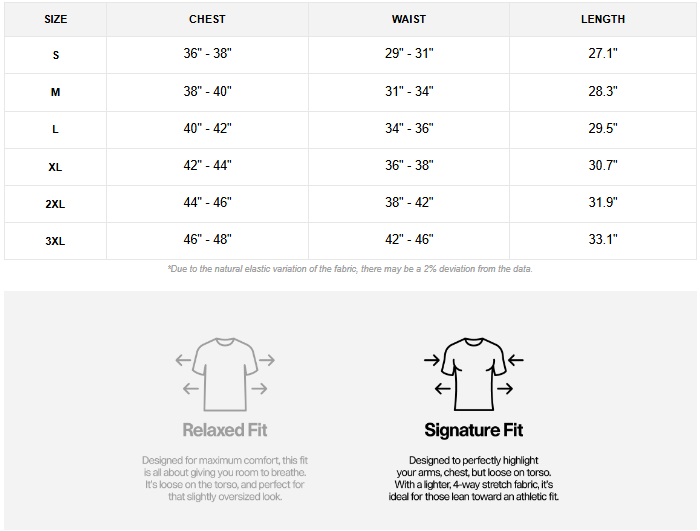The width and height of the screenshot is (700, 531).
Task: Select the Relaxed Fit heading
Action: [x=225, y=430]
